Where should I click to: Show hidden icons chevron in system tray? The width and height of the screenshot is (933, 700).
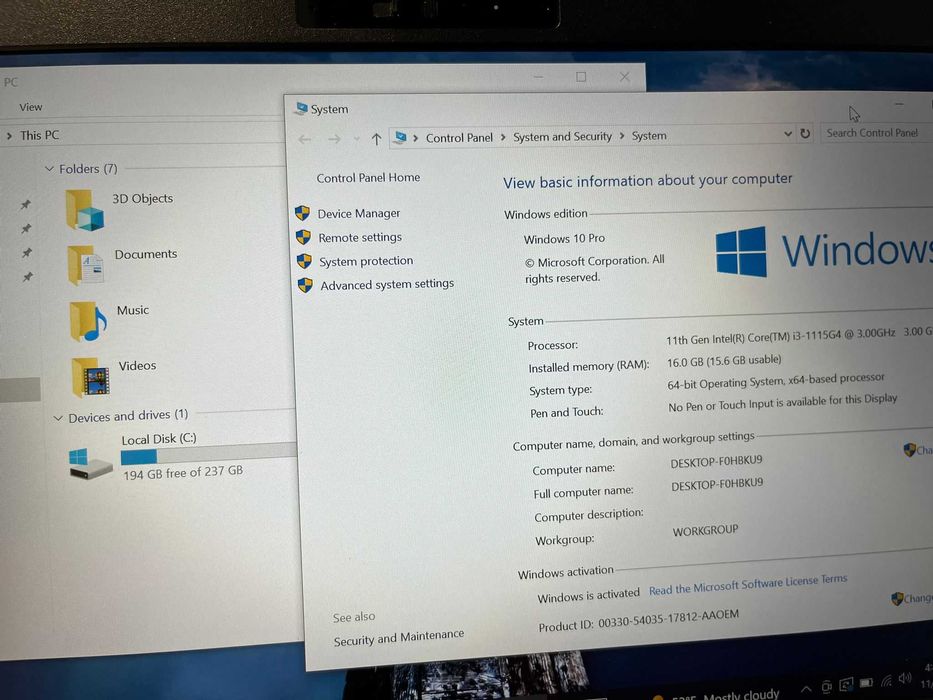coord(806,689)
